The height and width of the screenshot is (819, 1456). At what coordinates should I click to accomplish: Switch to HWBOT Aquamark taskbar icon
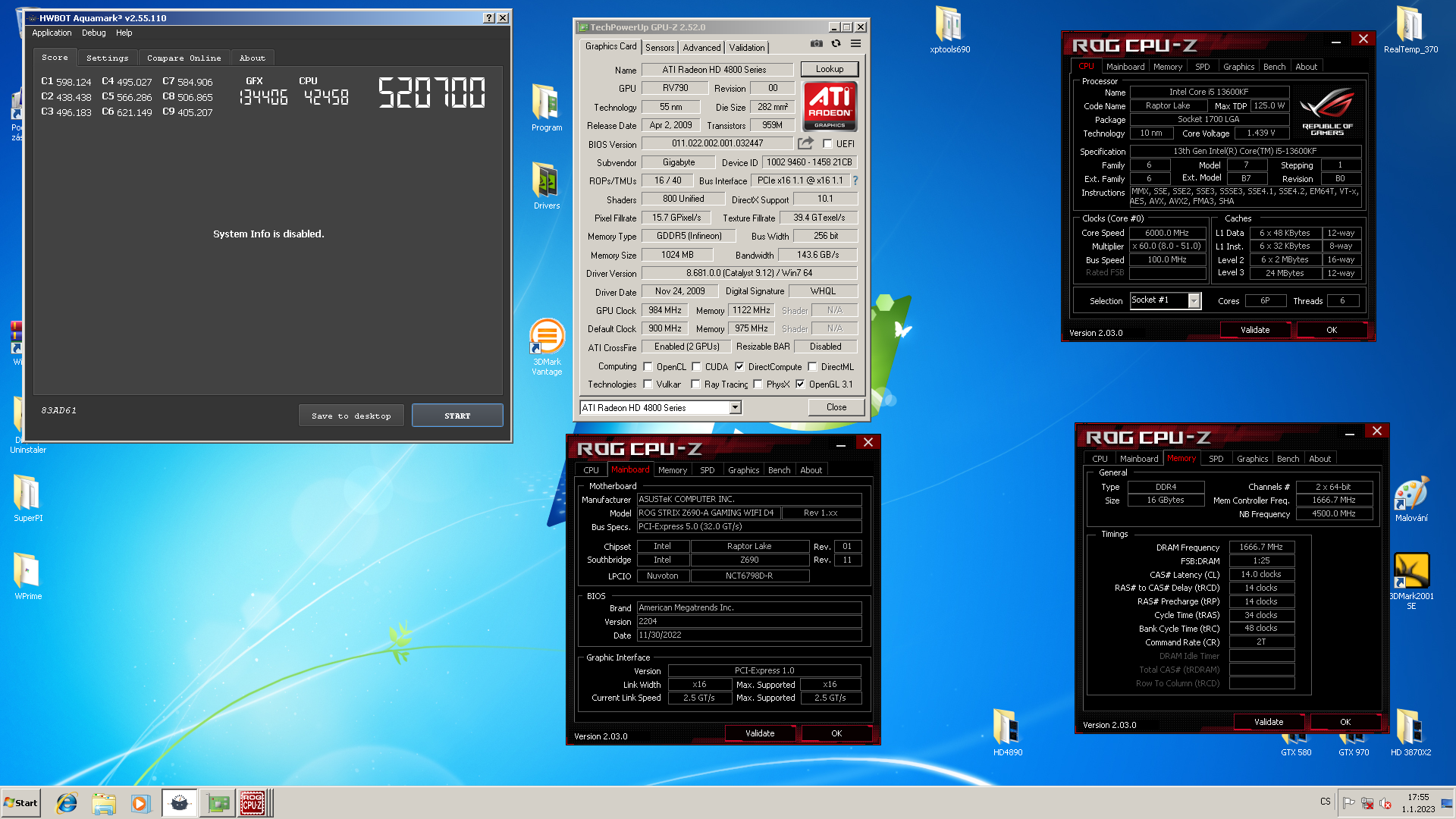(180, 803)
